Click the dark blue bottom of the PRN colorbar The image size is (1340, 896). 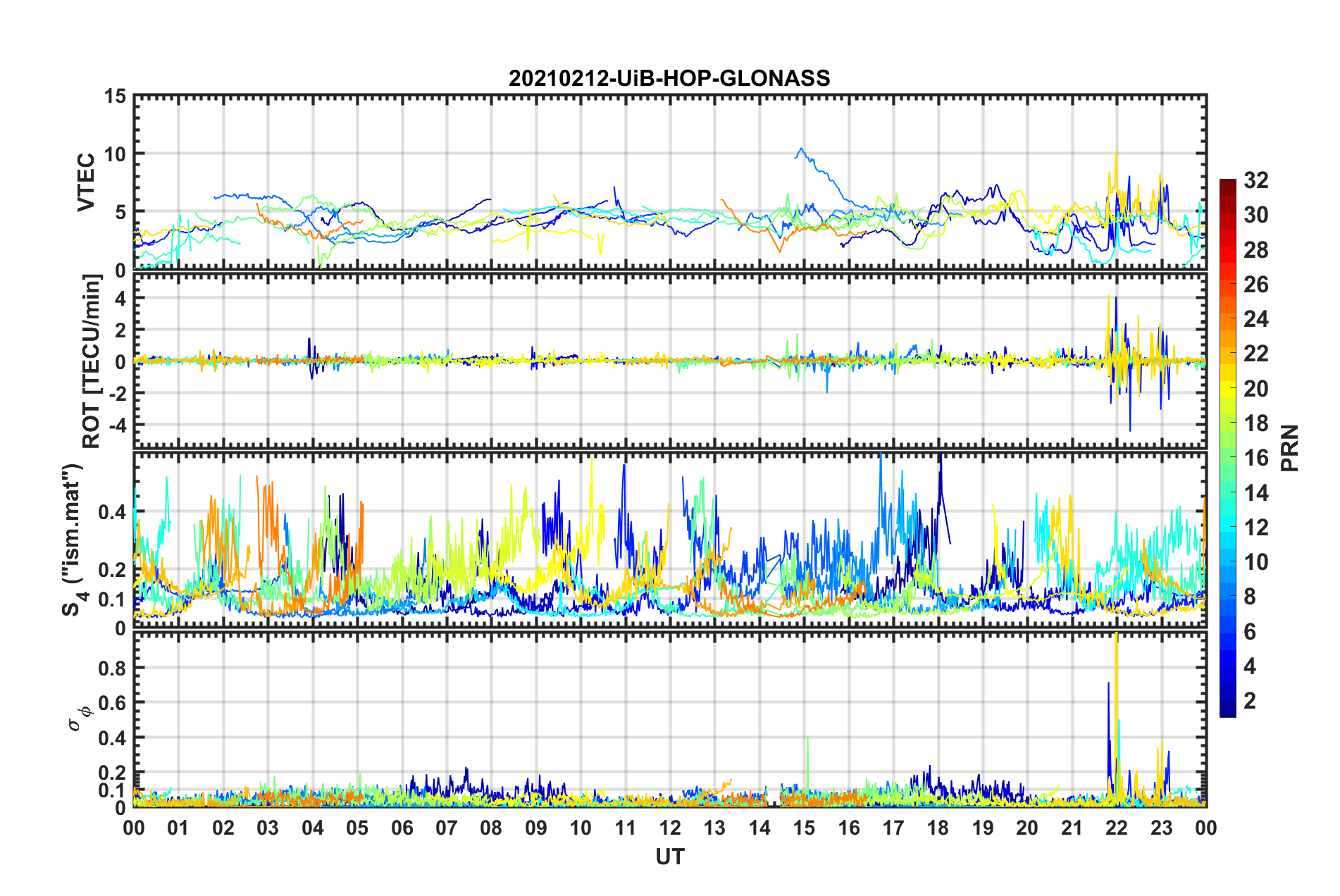(x=1227, y=710)
